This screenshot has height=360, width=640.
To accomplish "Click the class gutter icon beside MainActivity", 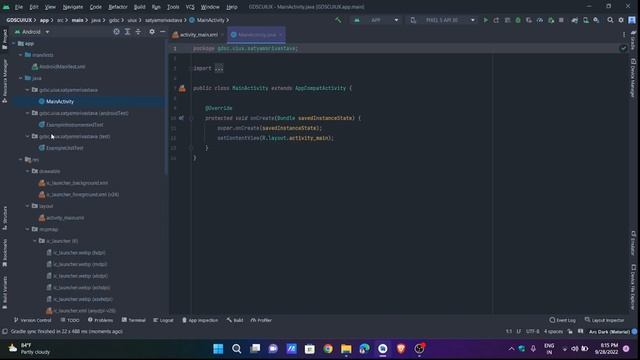I will 182,88.
